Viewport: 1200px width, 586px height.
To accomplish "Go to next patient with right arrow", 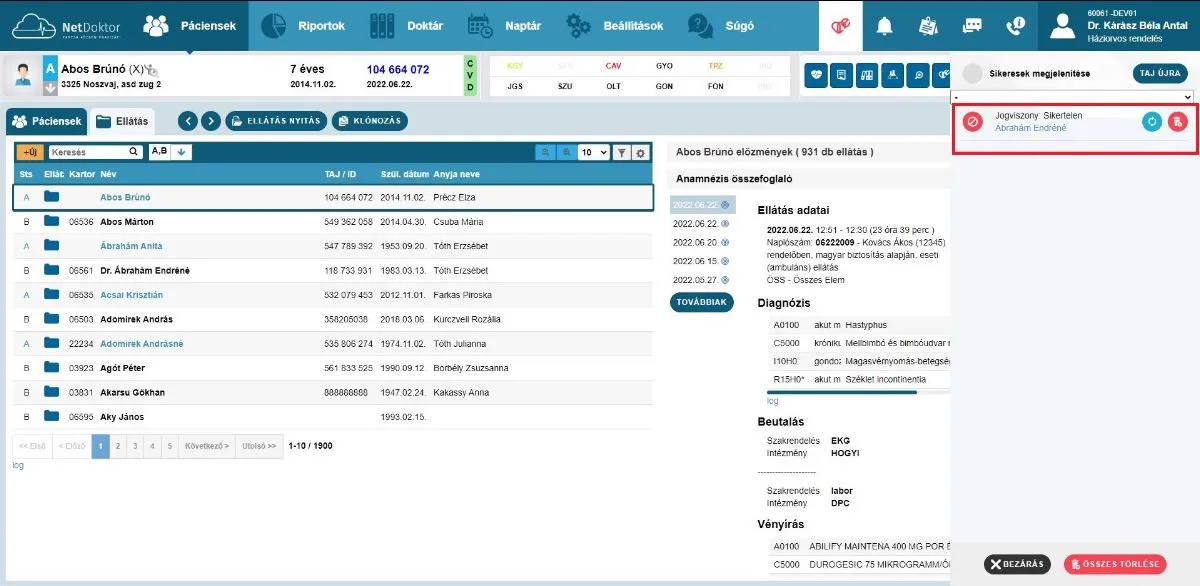I will coord(210,121).
